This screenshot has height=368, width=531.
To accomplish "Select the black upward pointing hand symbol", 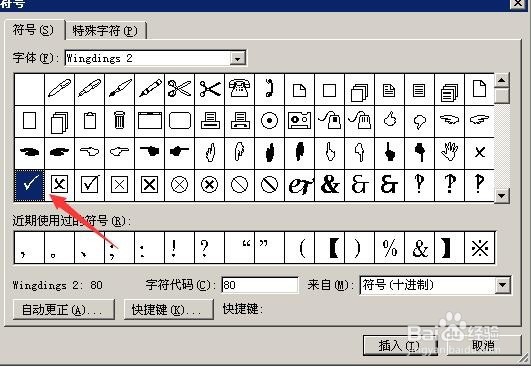I will tap(389, 152).
